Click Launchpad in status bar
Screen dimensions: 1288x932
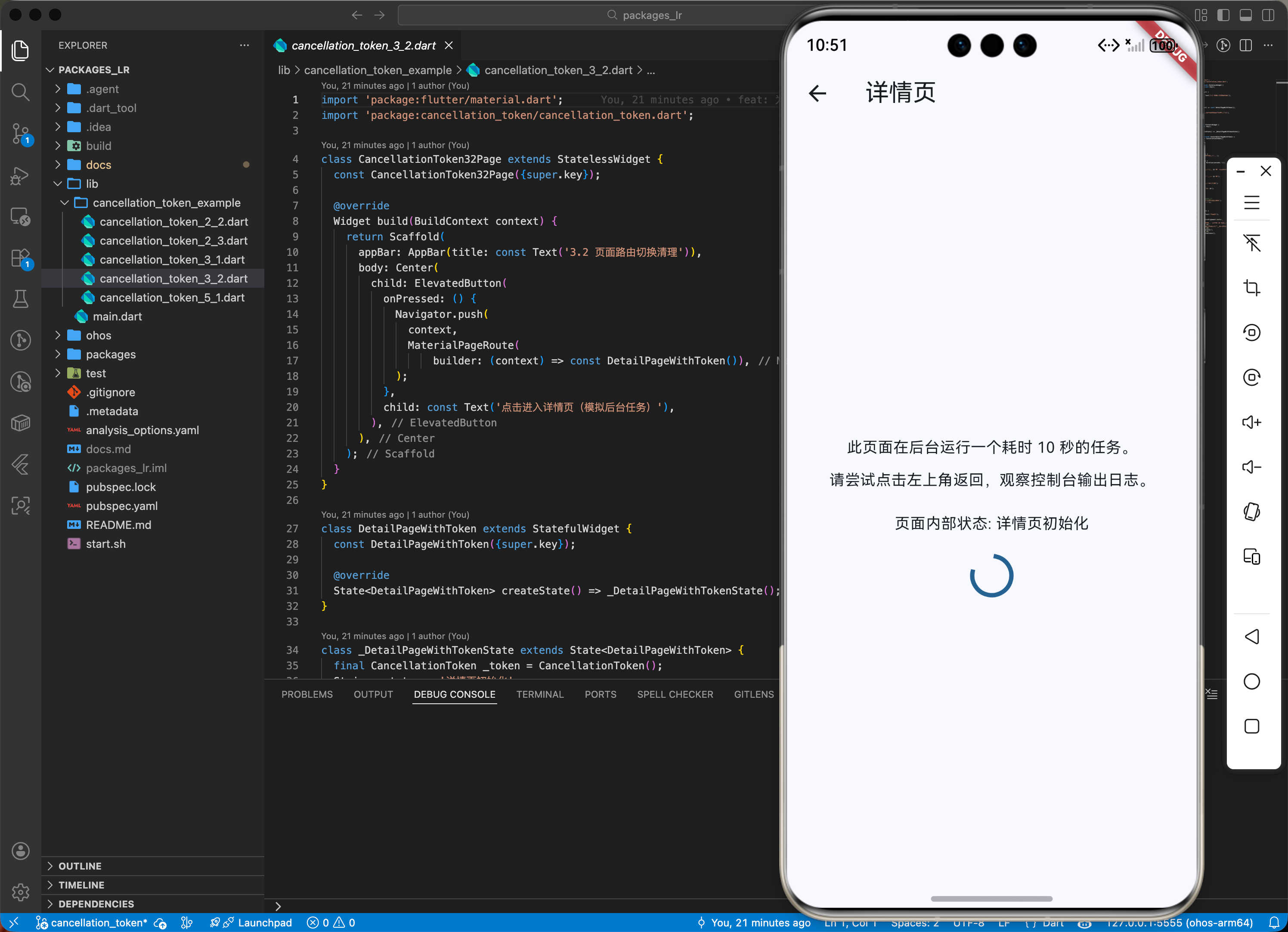coord(264,923)
